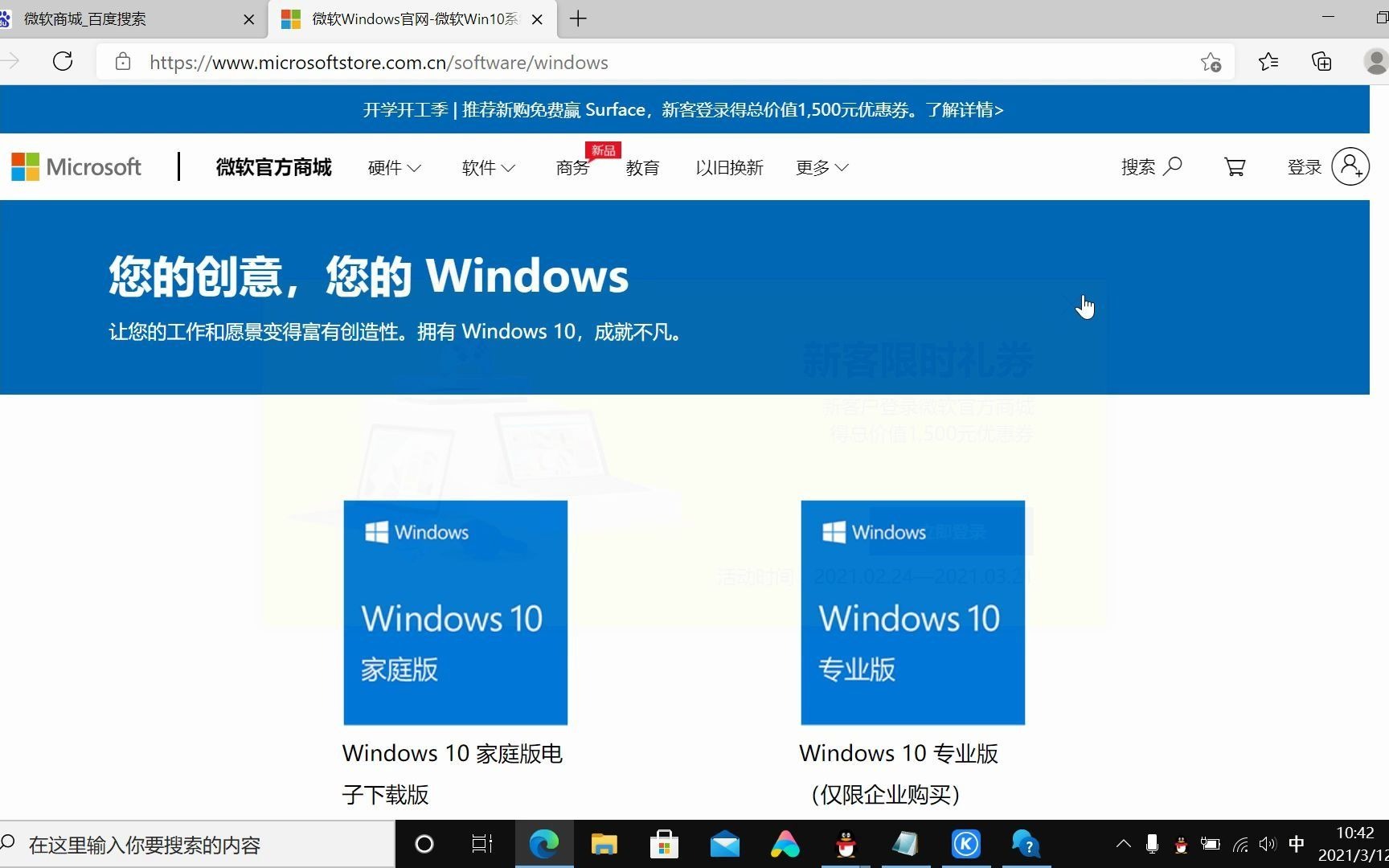
Task: Close the 微软商城_百度搜索 tab
Action: coord(248,19)
